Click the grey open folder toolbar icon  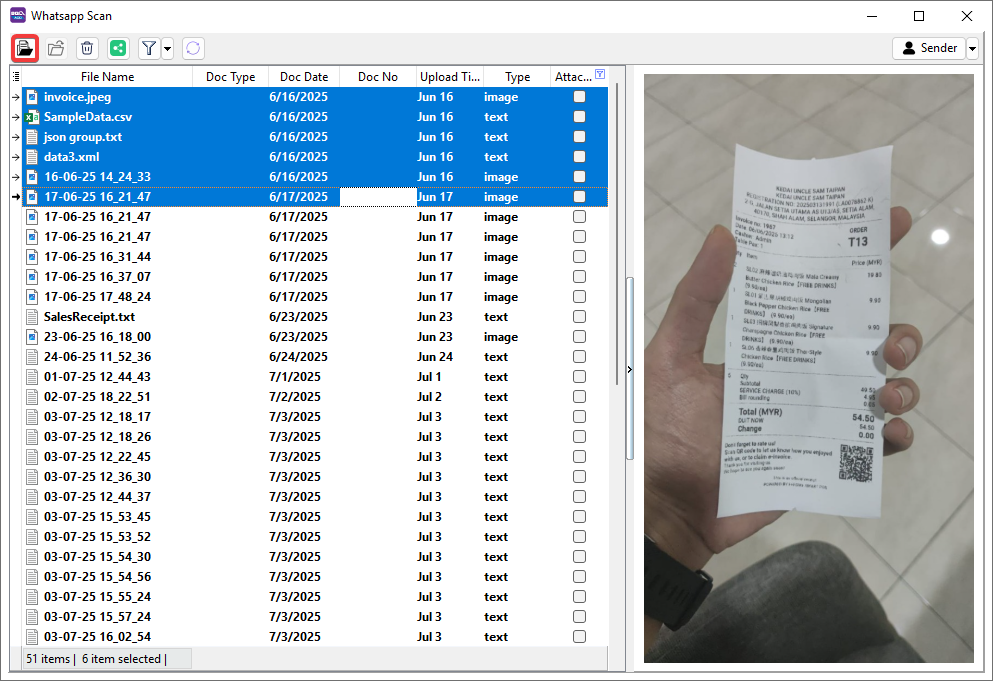[x=56, y=48]
